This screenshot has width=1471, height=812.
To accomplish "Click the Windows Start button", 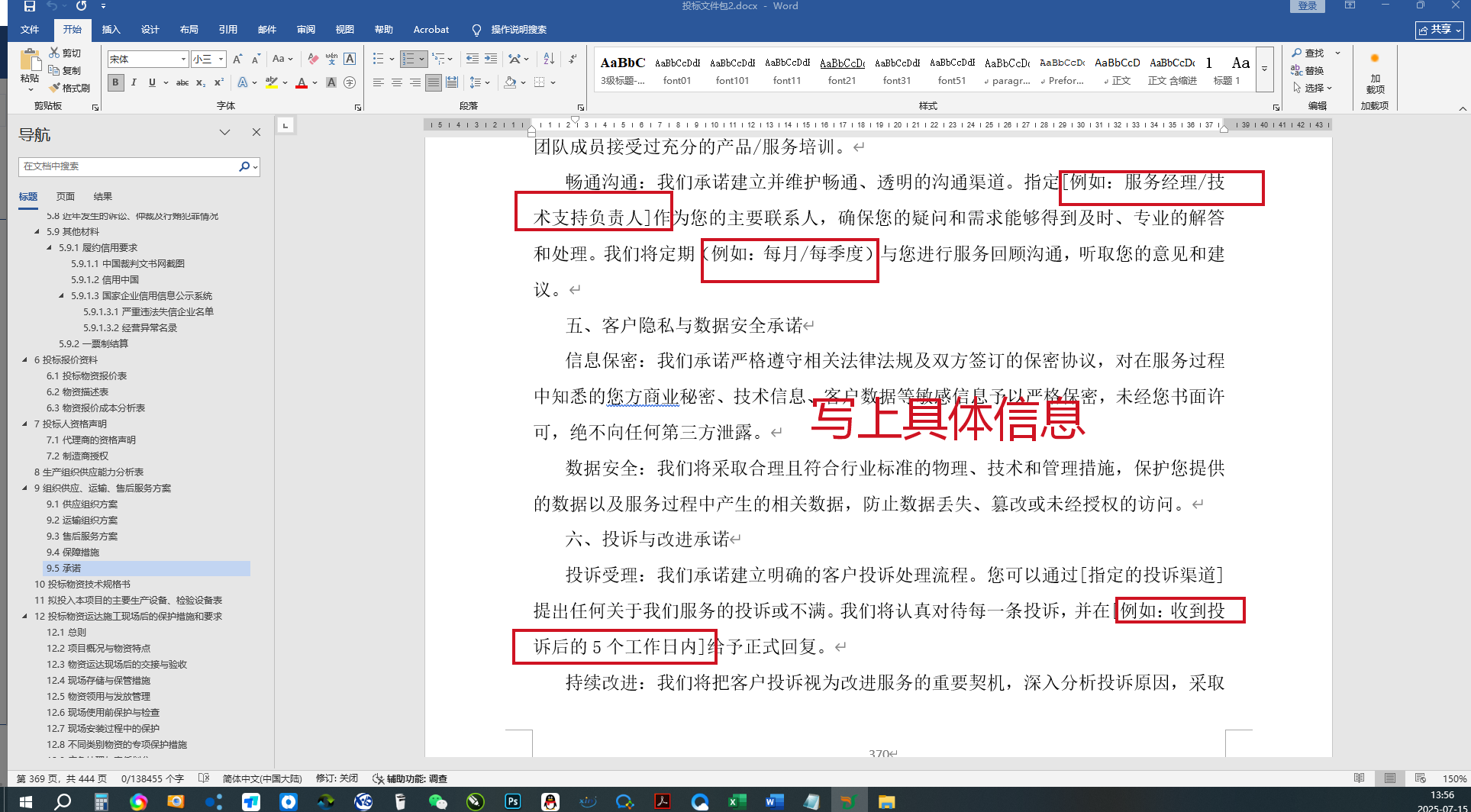I will (25, 801).
